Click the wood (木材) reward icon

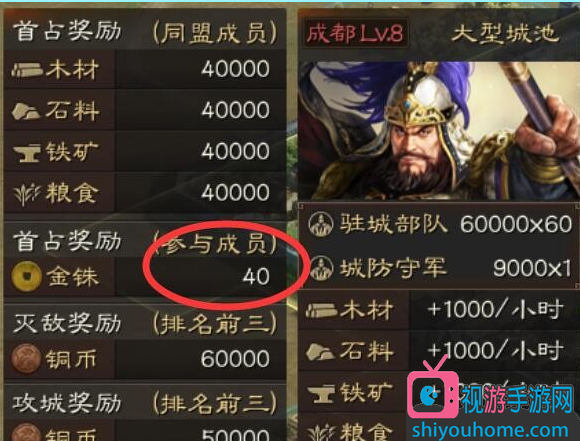(27, 70)
